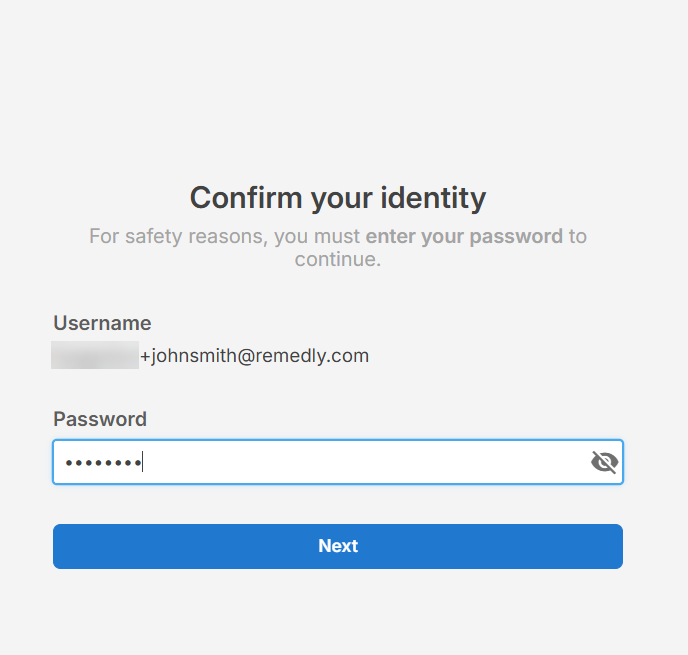Click the word 'continue.' in the subtitle
This screenshot has height=655, width=688.
[x=338, y=259]
